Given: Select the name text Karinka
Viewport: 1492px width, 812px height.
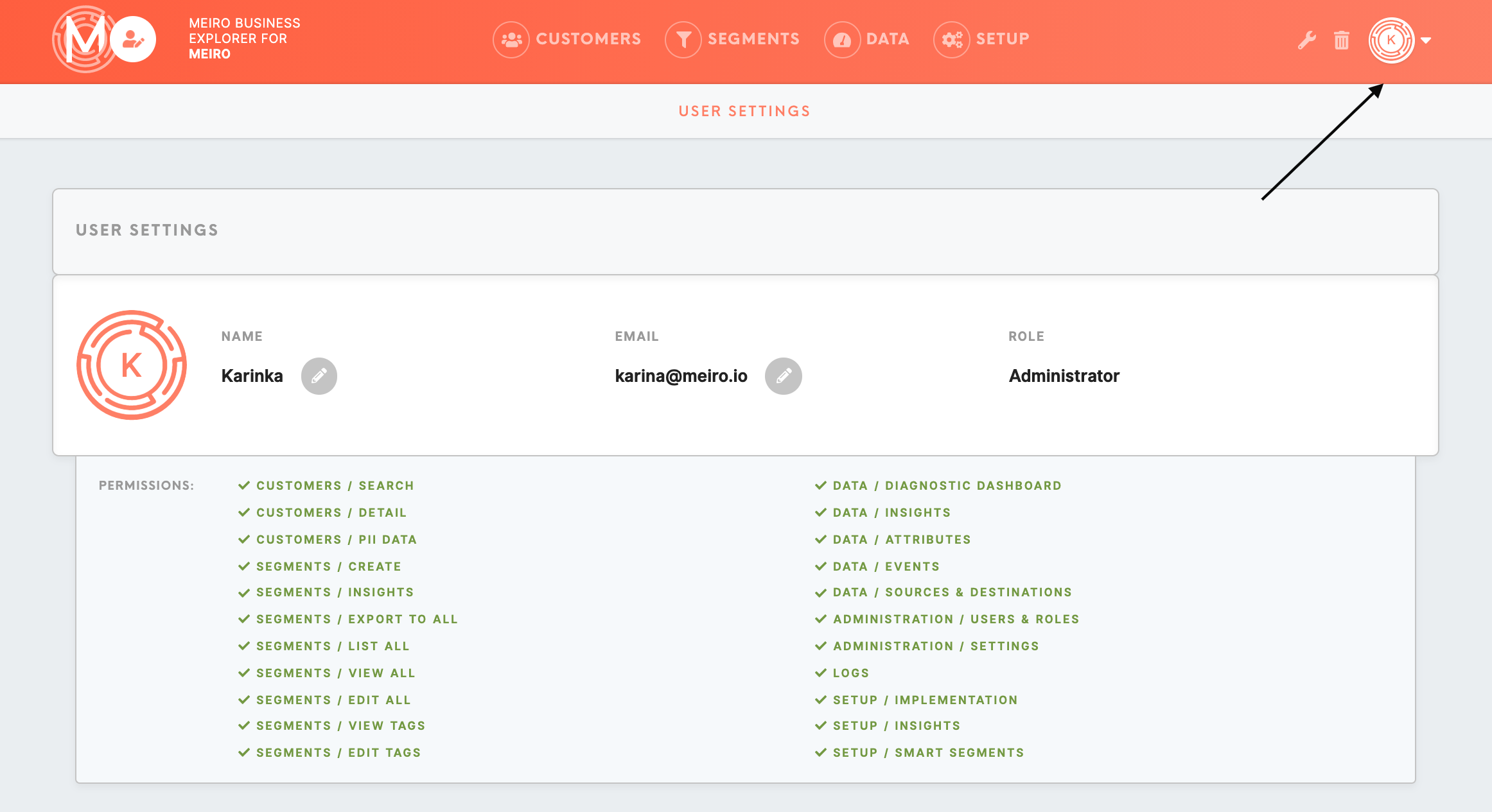Looking at the screenshot, I should pos(252,376).
